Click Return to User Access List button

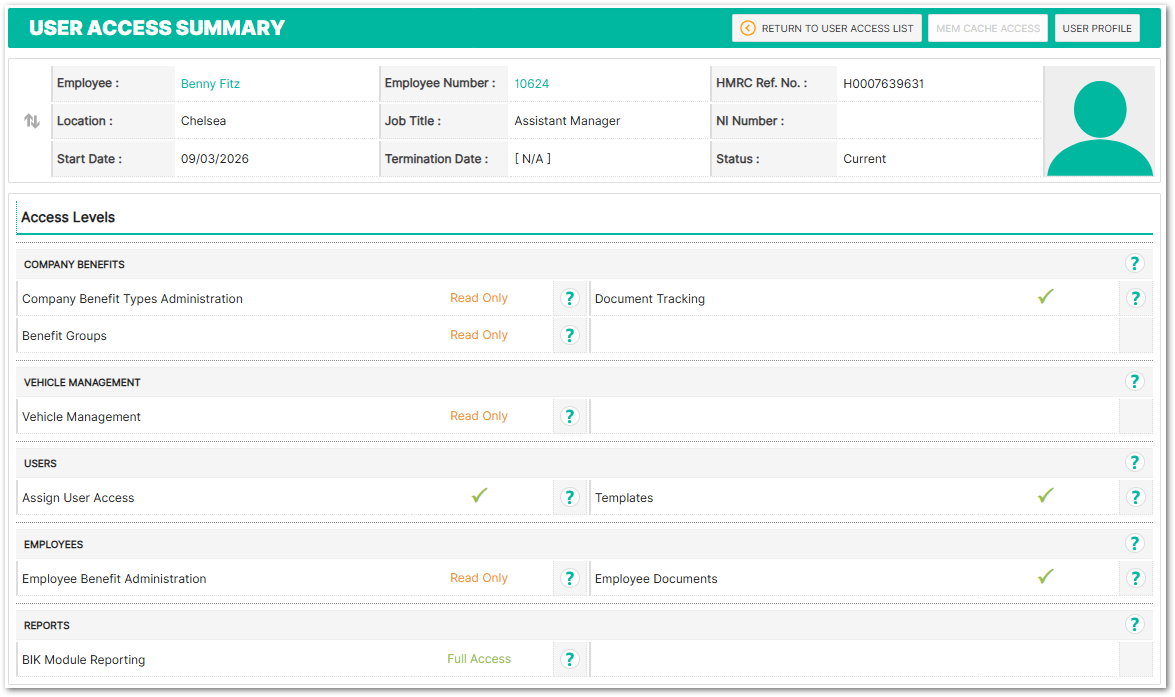[826, 28]
